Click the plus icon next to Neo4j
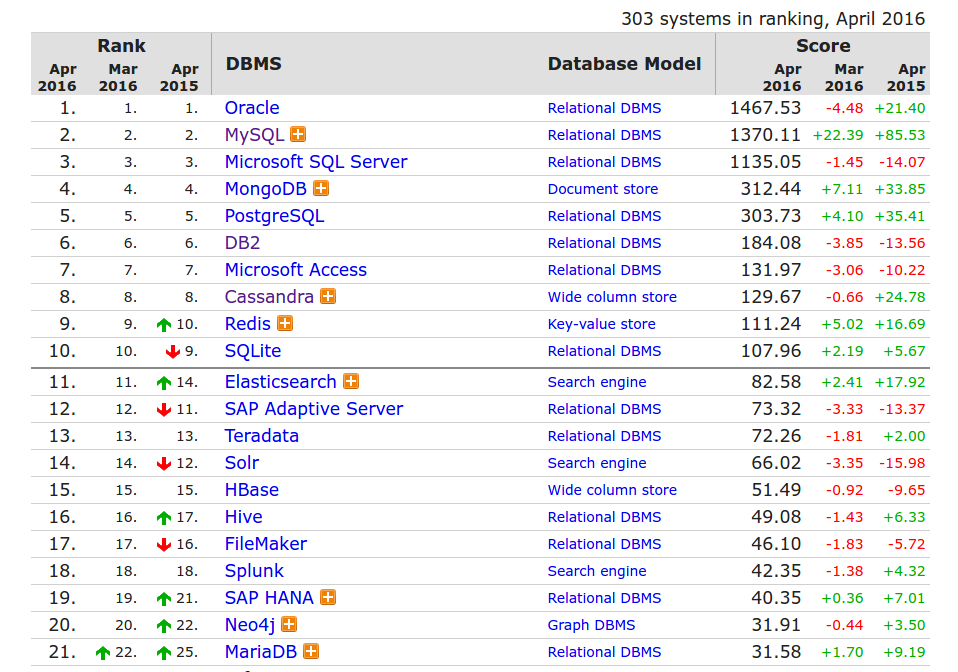 coord(289,624)
